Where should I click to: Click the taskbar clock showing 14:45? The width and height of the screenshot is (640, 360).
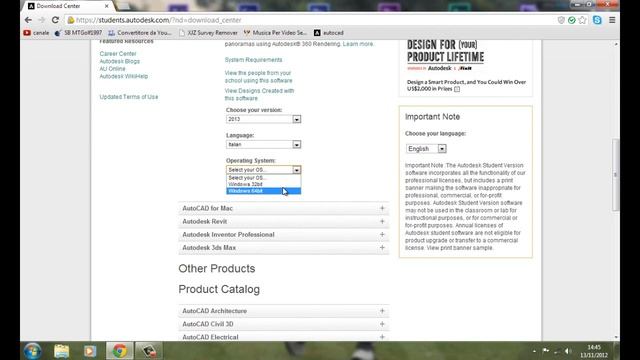tap(594, 351)
